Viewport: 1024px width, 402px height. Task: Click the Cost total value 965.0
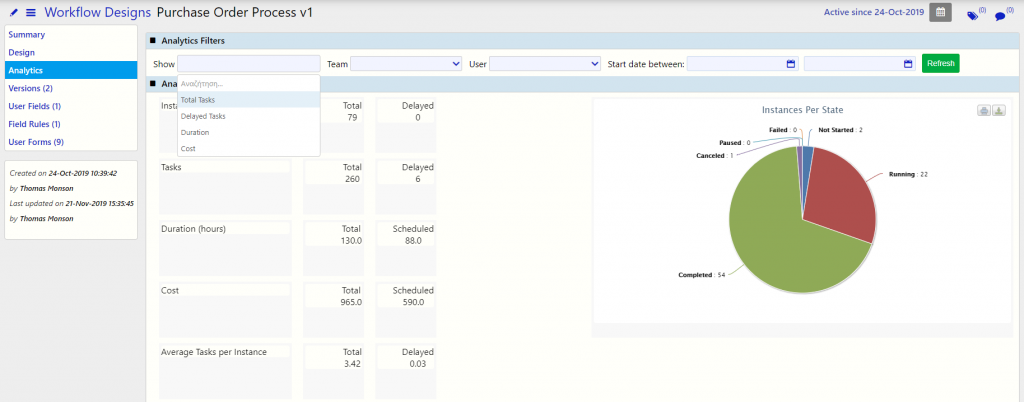tap(349, 302)
